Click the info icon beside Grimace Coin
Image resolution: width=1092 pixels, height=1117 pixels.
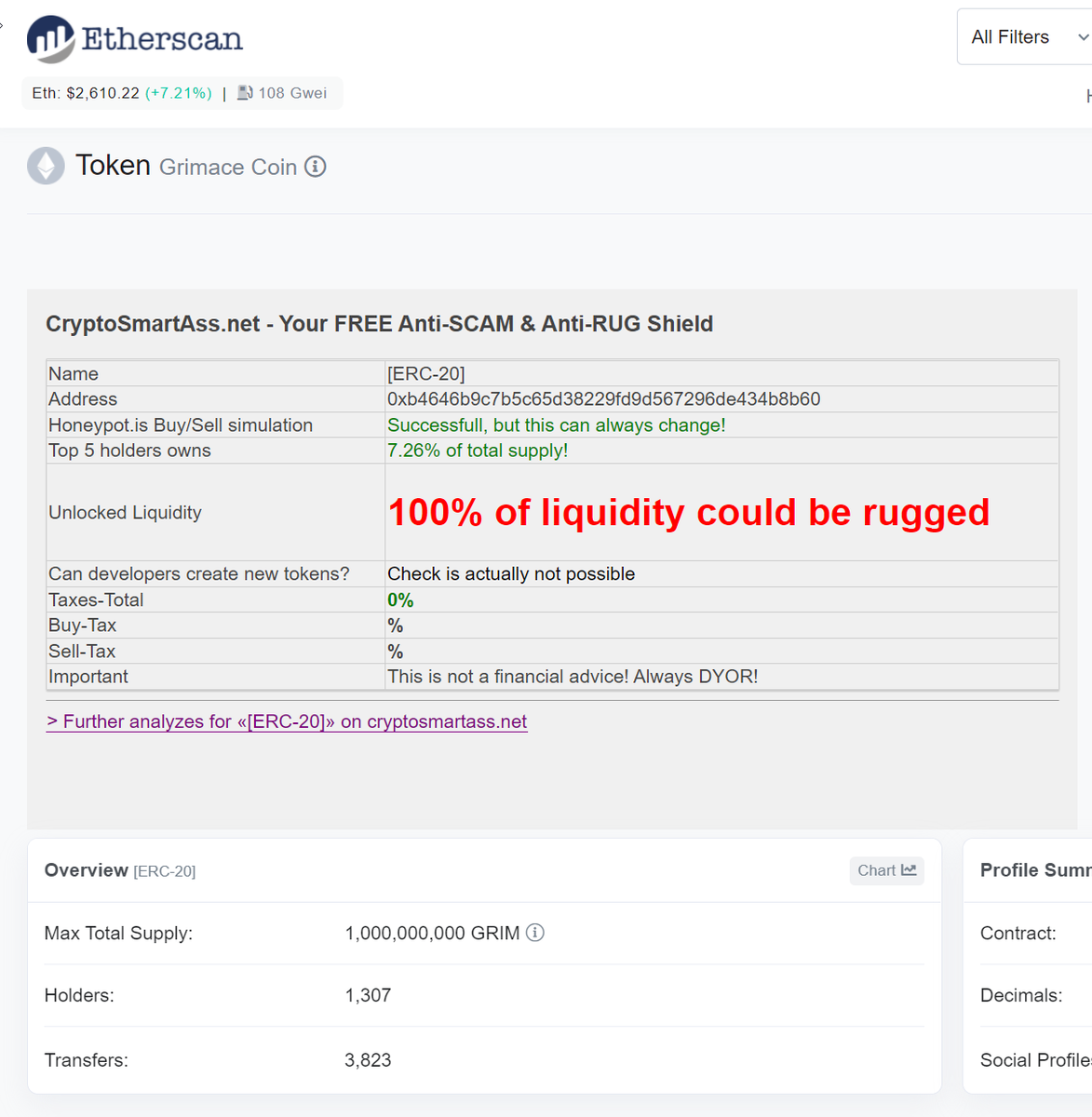(x=316, y=167)
